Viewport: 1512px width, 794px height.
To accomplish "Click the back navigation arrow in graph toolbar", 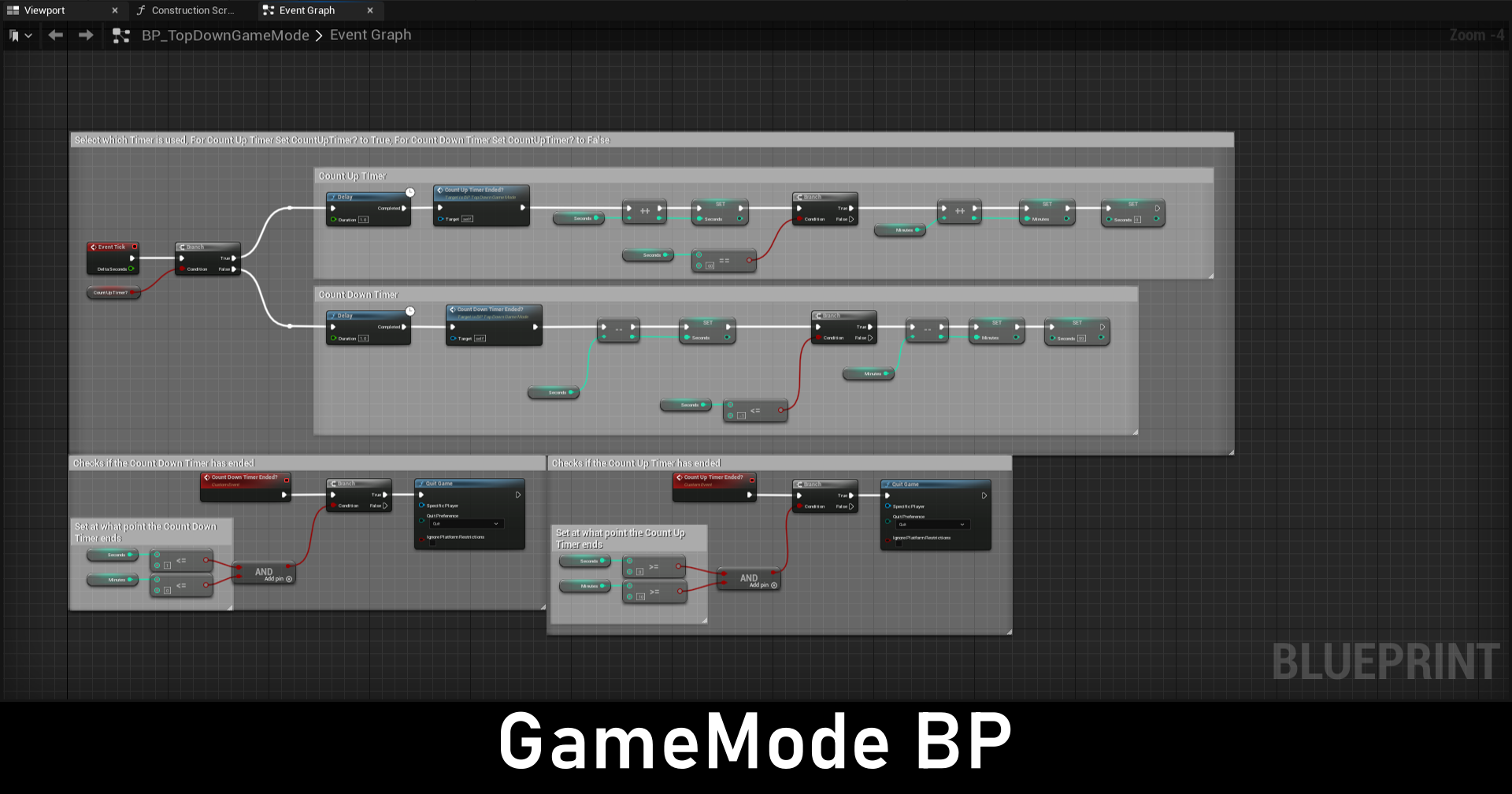I will pyautogui.click(x=55, y=35).
